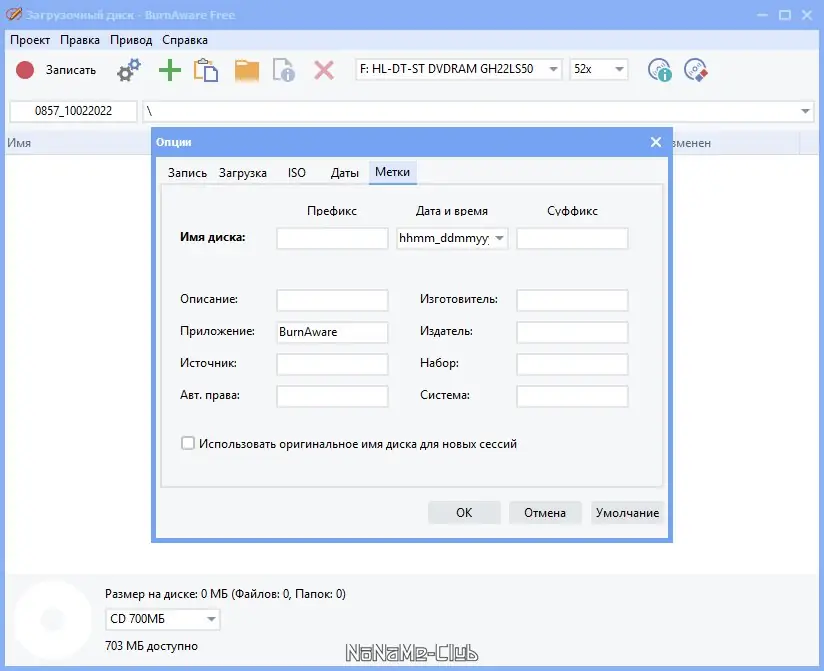Show disc information icon
Image resolution: width=824 pixels, height=671 pixels.
(660, 70)
